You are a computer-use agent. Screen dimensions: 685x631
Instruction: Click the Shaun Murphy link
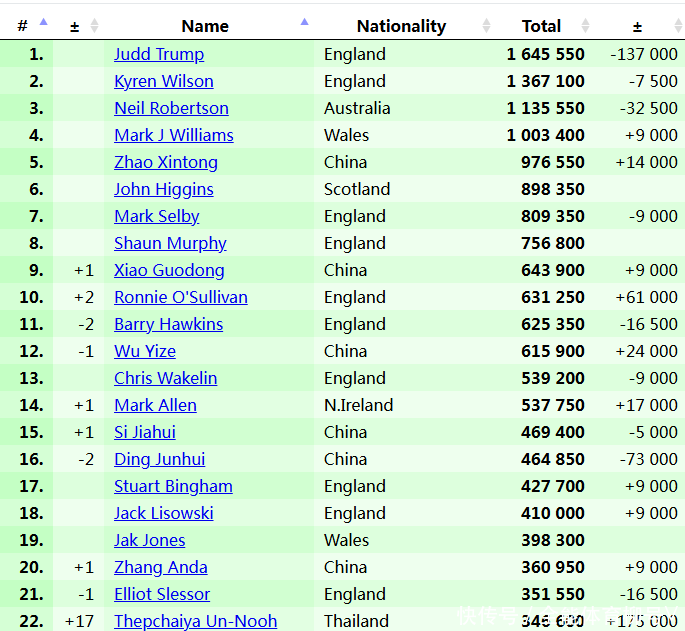[170, 243]
